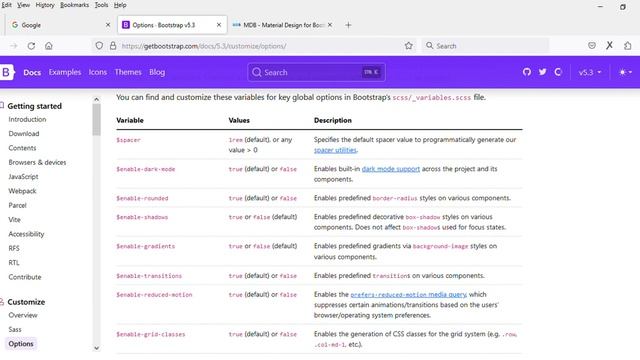Follow the spacer utilities link

coord(335,150)
